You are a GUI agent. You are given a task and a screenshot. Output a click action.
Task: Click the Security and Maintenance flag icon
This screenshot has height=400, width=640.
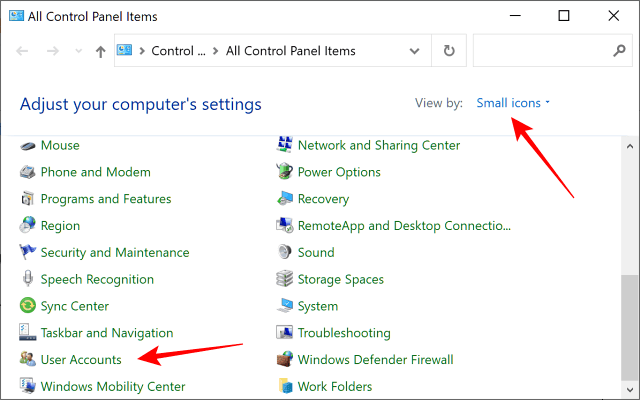(28, 252)
